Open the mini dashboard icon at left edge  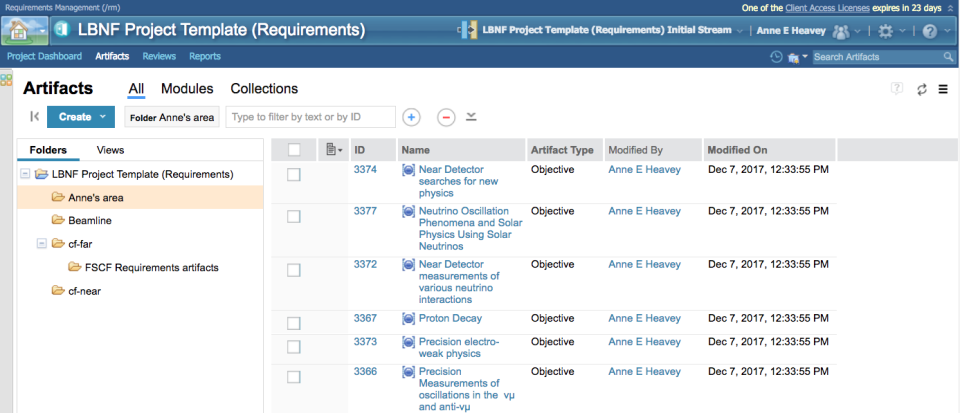(x=6, y=80)
